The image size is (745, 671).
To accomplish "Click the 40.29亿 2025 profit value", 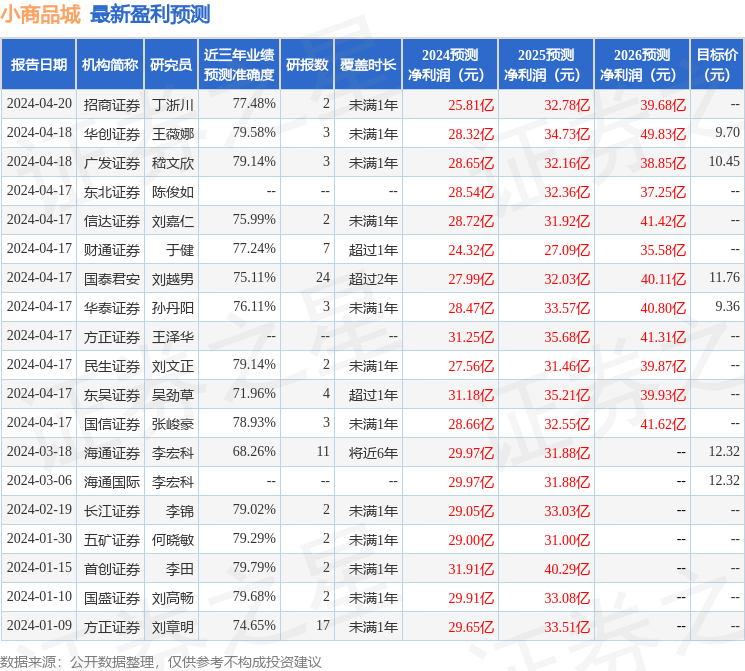I will click(x=567, y=569).
